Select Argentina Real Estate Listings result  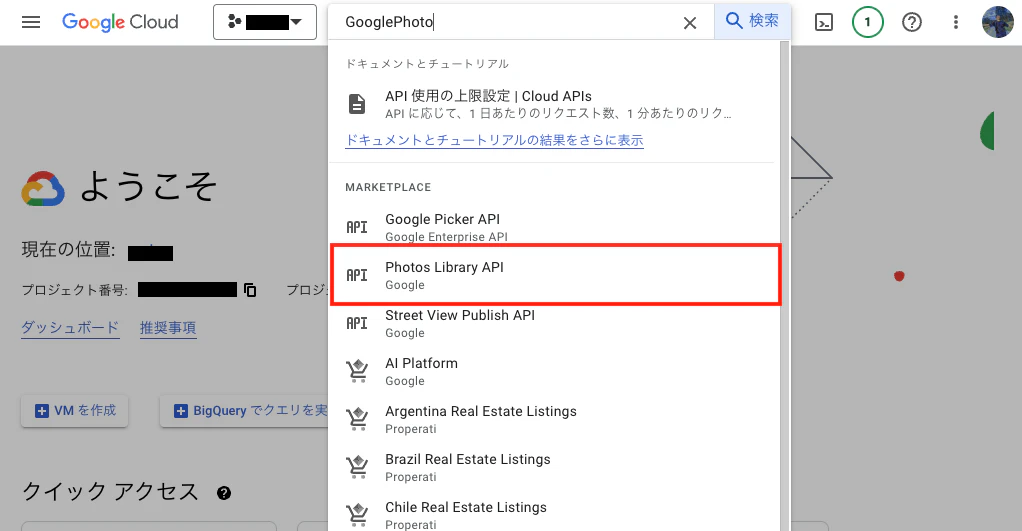[x=554, y=420]
